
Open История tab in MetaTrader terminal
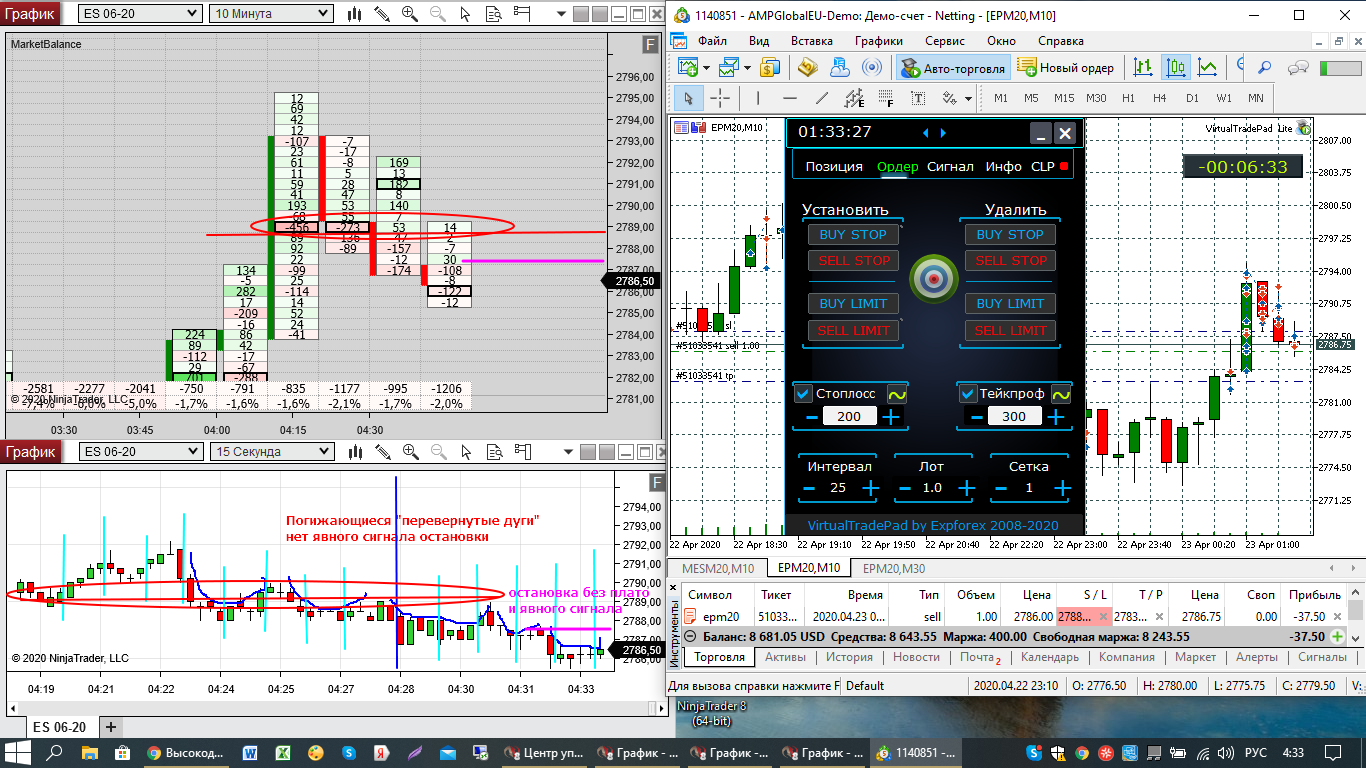point(848,657)
